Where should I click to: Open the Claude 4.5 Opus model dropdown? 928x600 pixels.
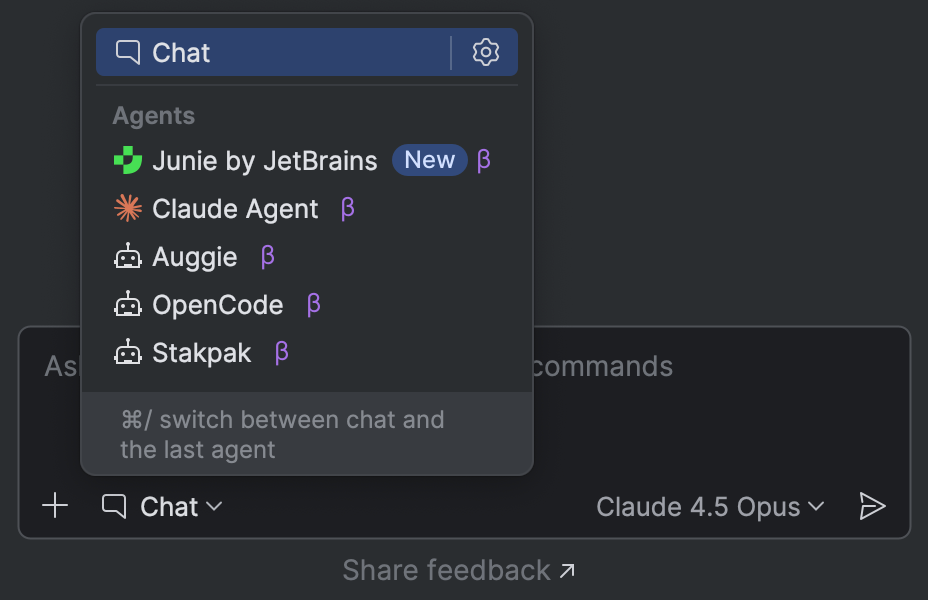(710, 506)
